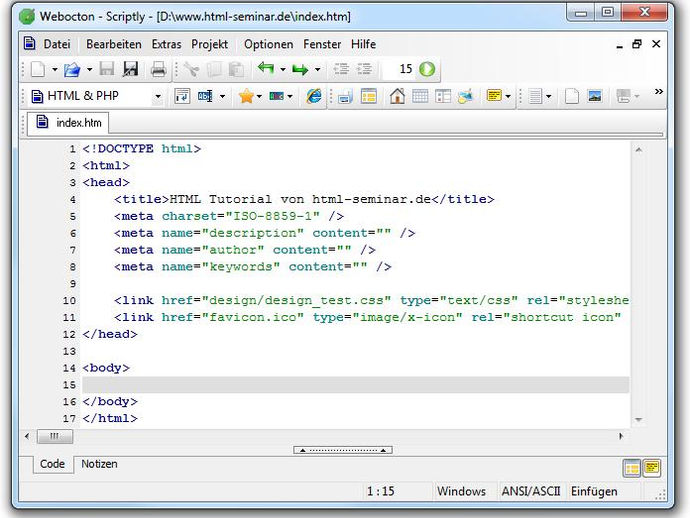The height and width of the screenshot is (518, 690).
Task: Click the panel splitter handle with two triangles
Action: (343, 450)
